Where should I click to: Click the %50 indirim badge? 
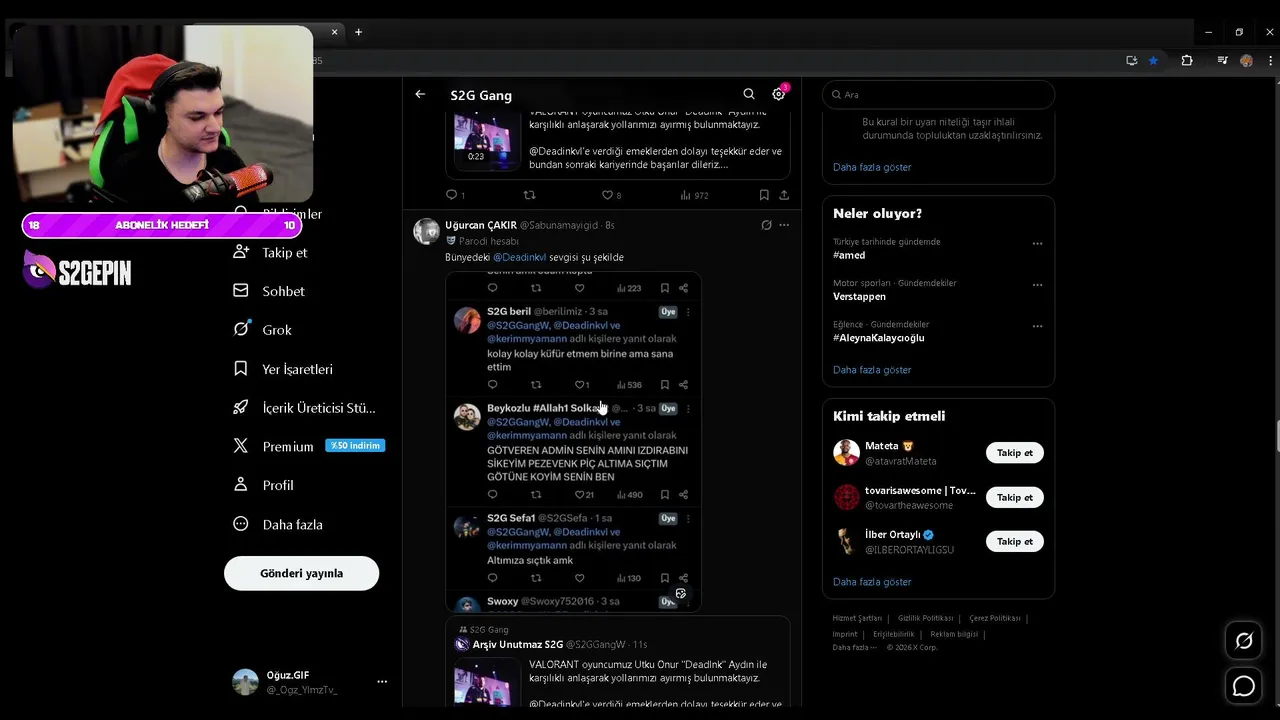click(355, 445)
